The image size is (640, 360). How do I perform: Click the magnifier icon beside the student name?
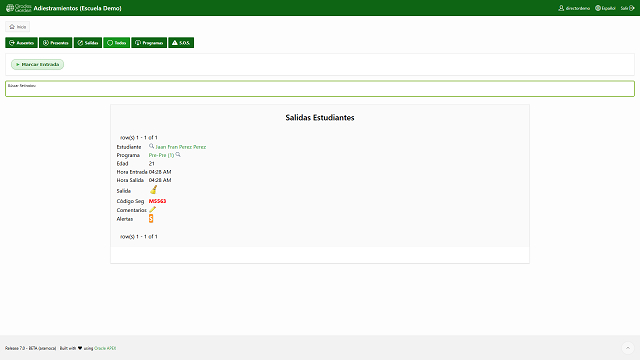pos(151,146)
